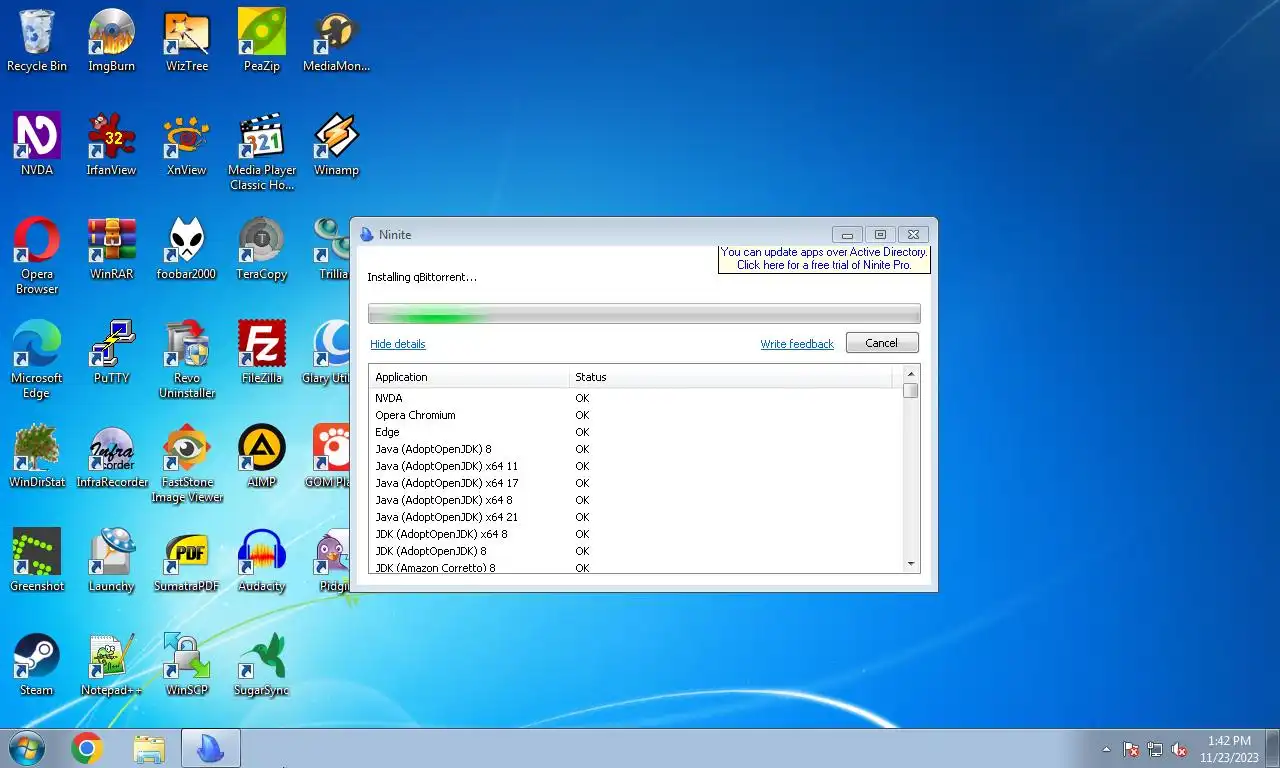The image size is (1280, 768).
Task: Click the Ninite taskbar button
Action: coord(210,748)
